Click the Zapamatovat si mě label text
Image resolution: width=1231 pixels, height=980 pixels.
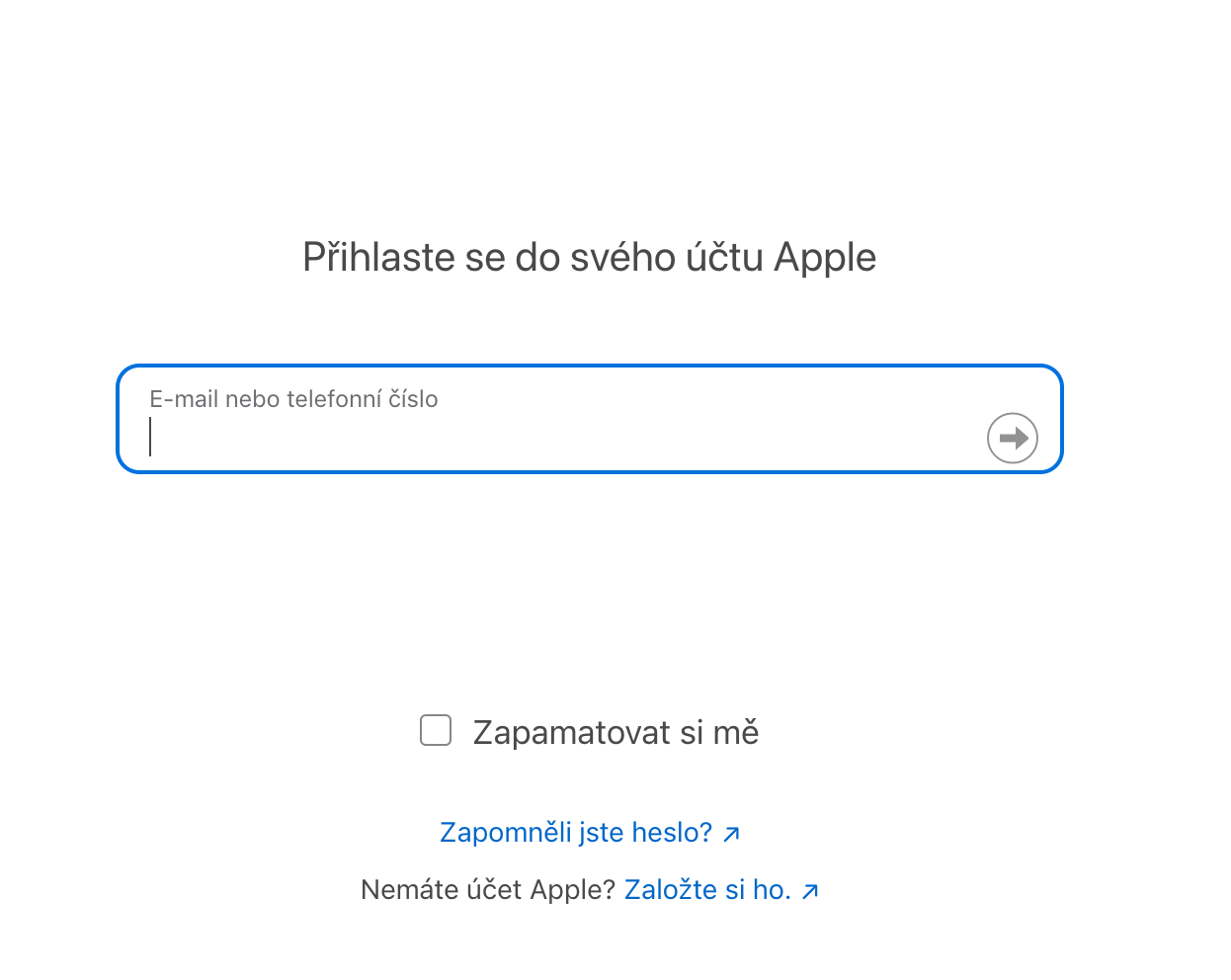(x=615, y=733)
